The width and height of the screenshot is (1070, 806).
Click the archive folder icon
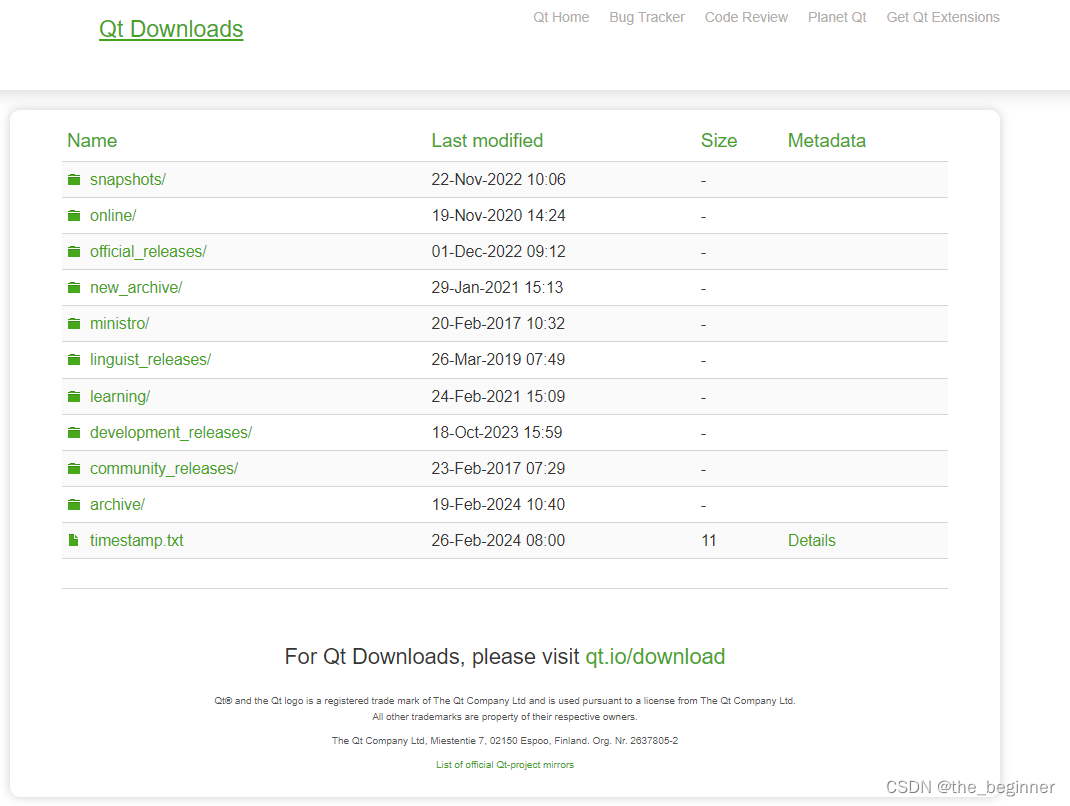point(74,505)
